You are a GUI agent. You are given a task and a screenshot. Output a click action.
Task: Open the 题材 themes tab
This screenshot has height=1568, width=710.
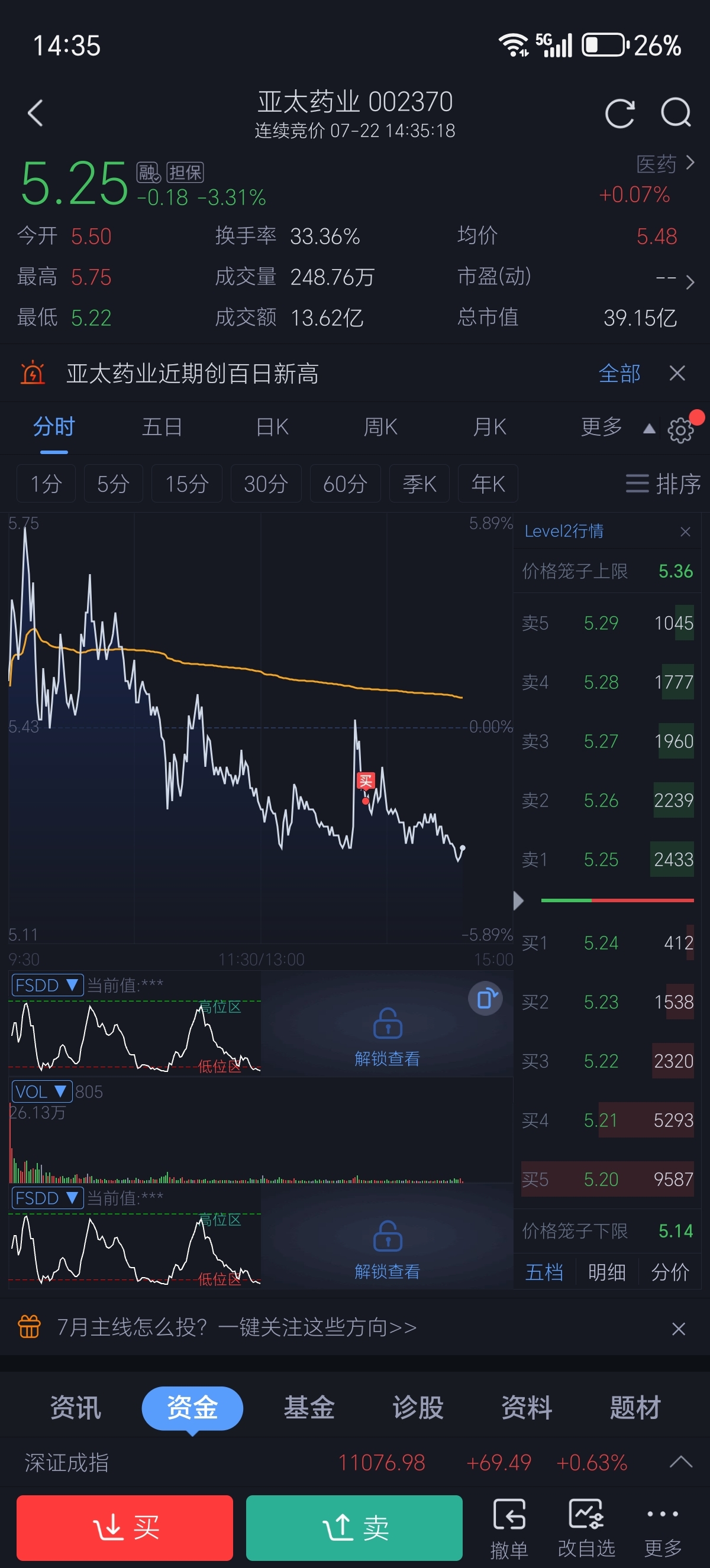click(x=635, y=1407)
